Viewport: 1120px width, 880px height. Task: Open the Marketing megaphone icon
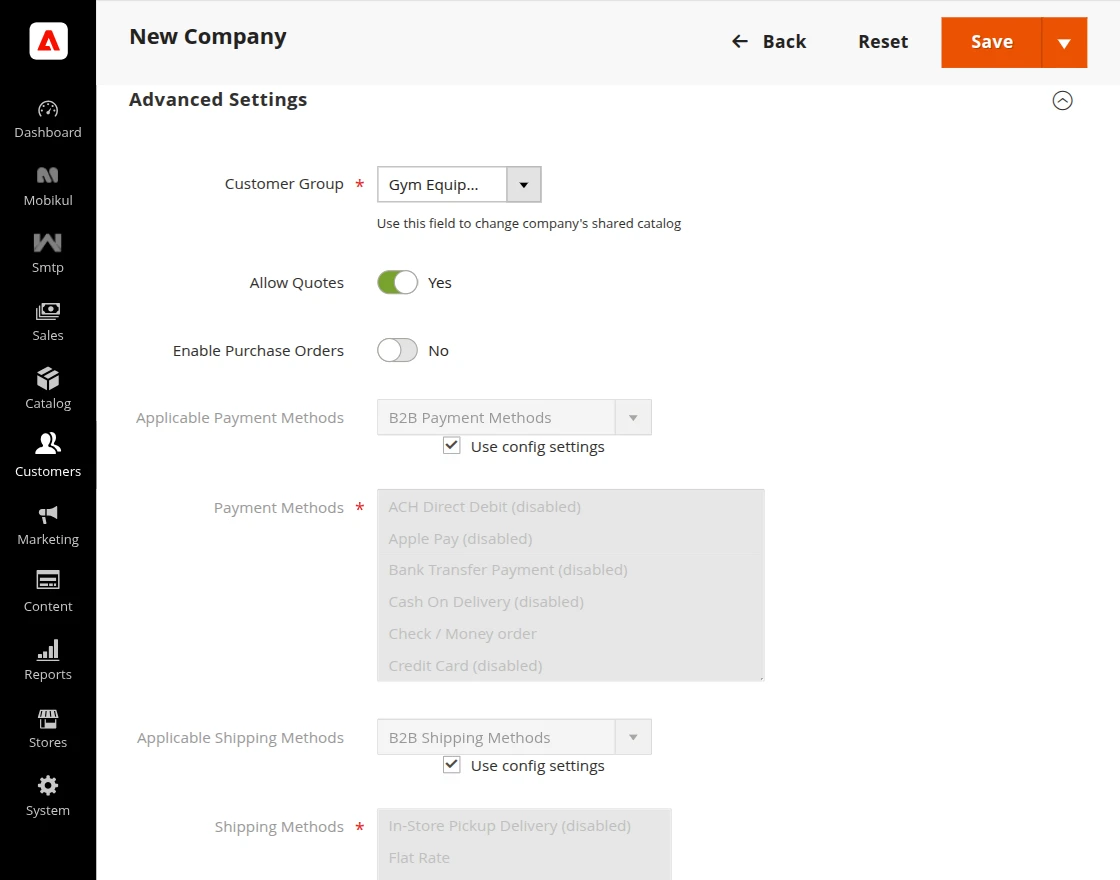click(48, 514)
